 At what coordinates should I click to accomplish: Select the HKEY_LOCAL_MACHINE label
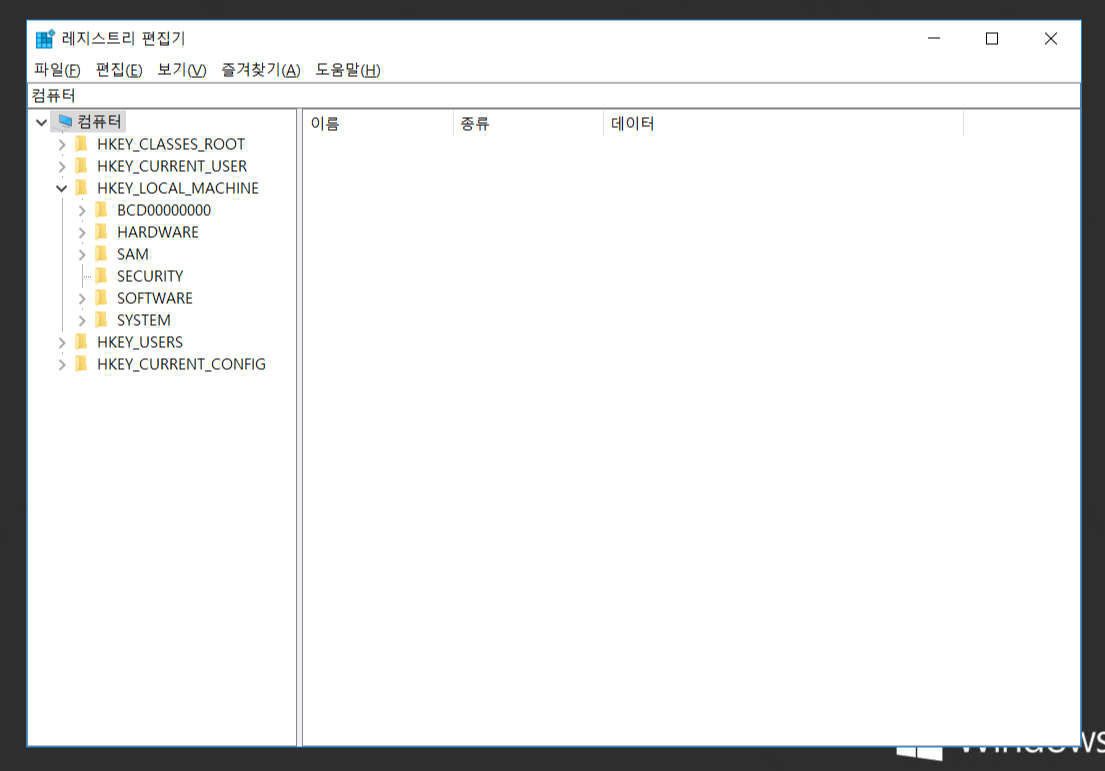click(178, 188)
